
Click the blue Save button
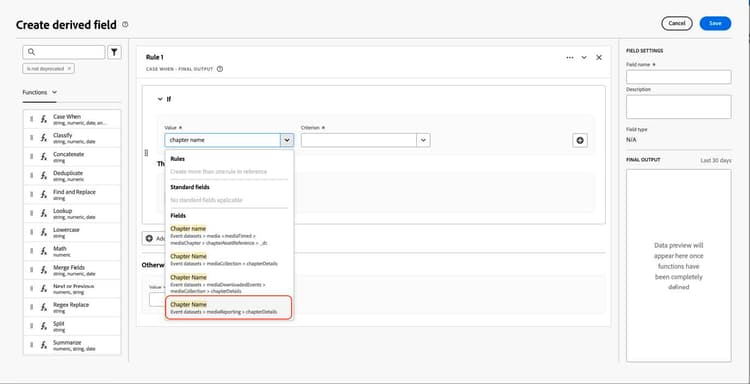point(715,23)
